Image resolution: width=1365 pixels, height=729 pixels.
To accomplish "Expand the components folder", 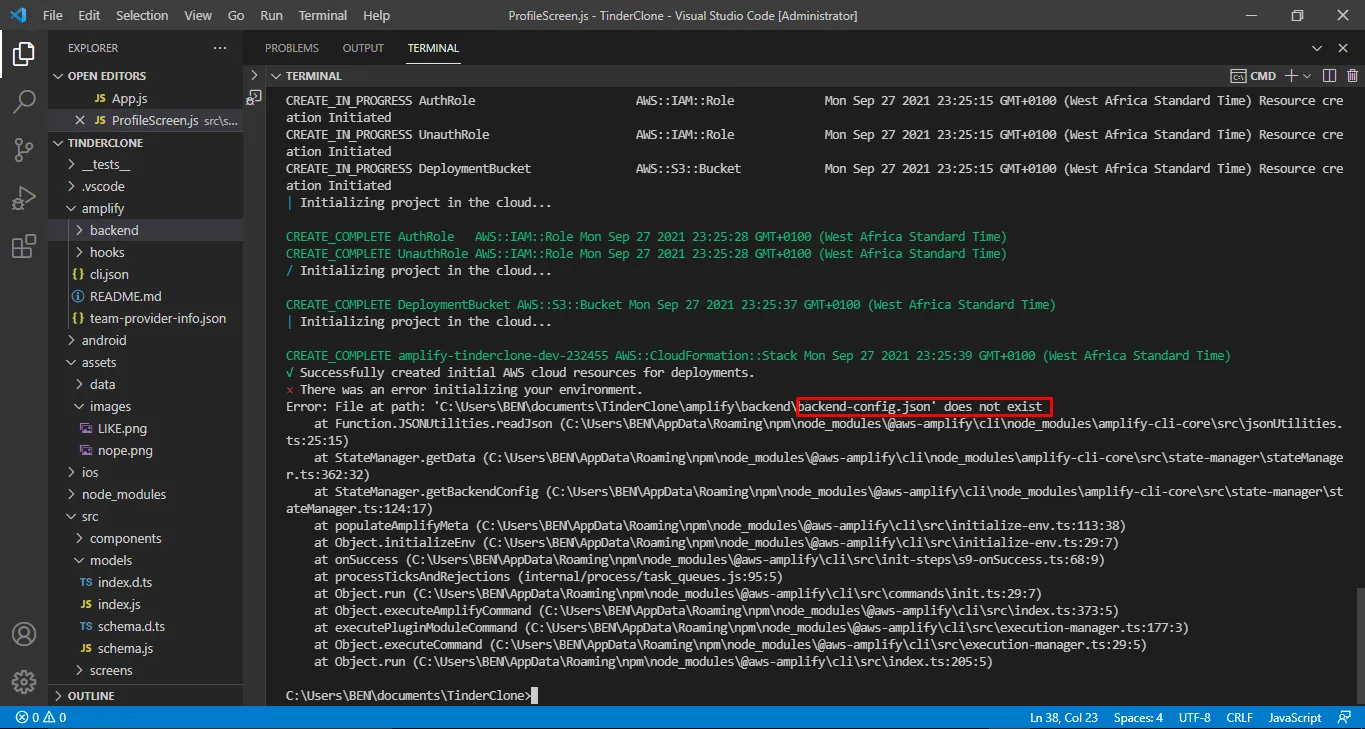I will (x=146, y=538).
